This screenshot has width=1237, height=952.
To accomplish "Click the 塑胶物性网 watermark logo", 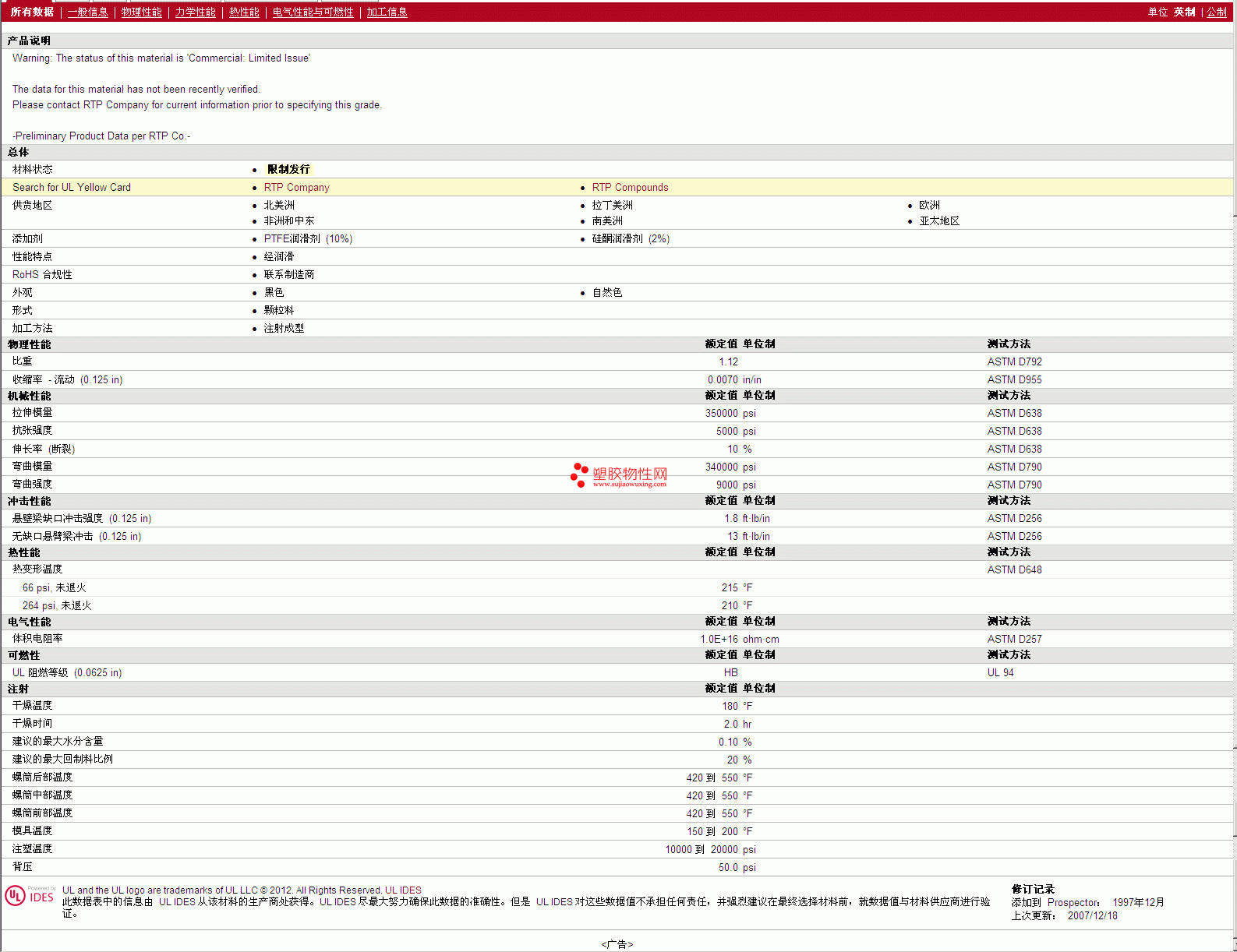I will click(619, 475).
